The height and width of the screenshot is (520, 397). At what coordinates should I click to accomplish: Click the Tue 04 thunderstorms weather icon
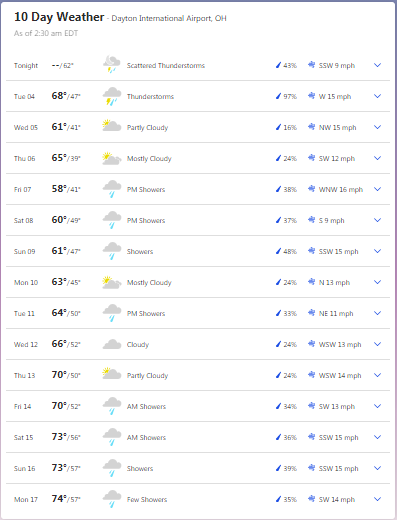[x=112, y=96]
